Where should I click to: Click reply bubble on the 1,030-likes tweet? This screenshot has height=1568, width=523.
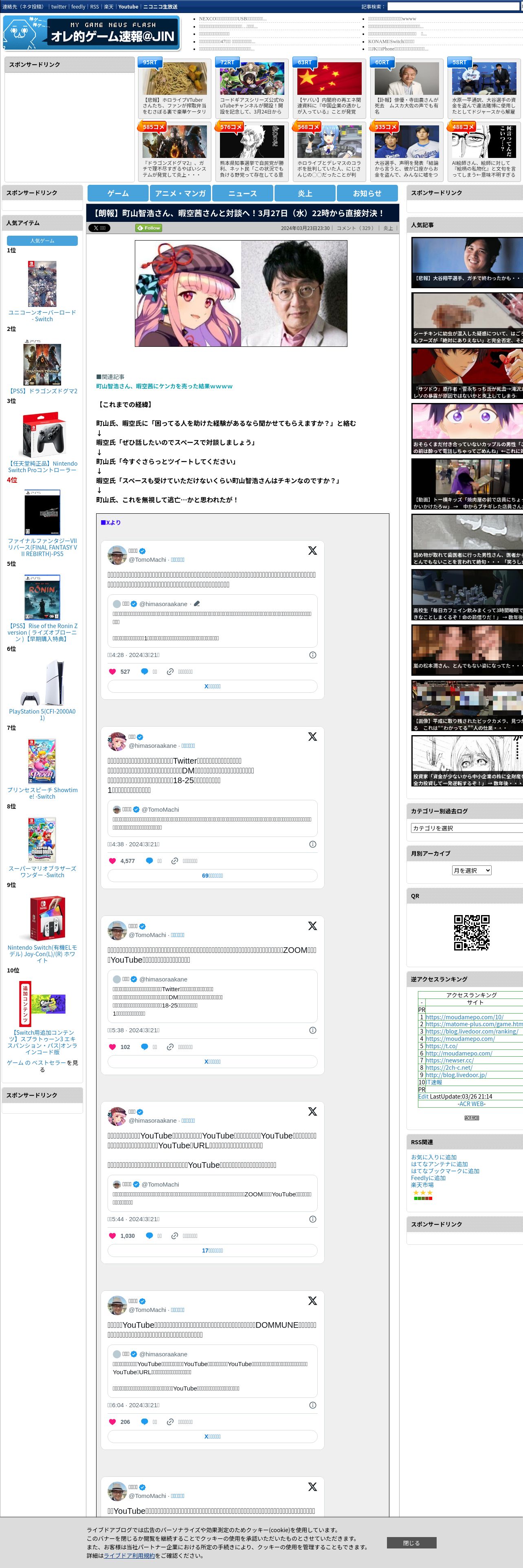(x=149, y=1236)
